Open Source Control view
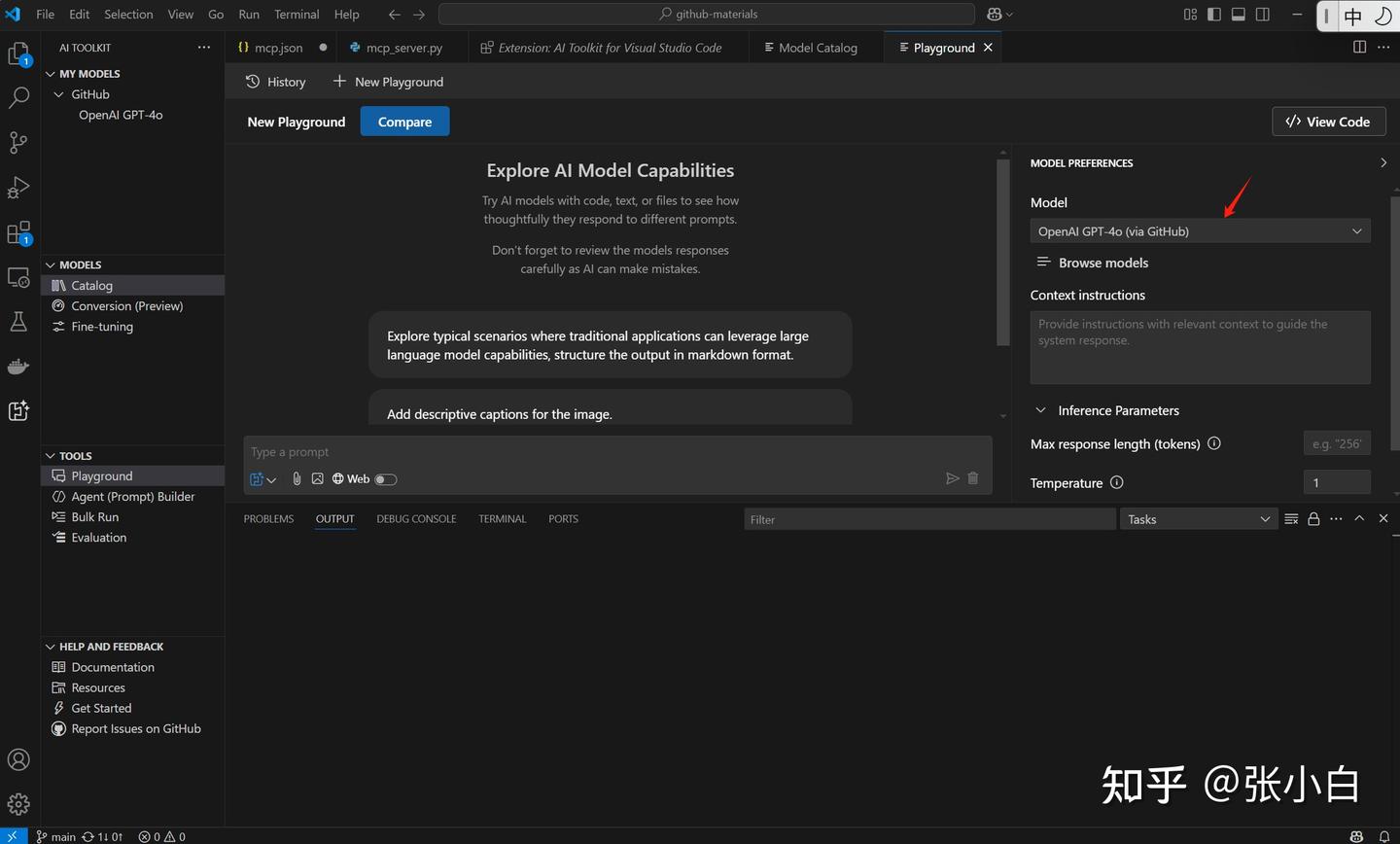 coord(18,142)
